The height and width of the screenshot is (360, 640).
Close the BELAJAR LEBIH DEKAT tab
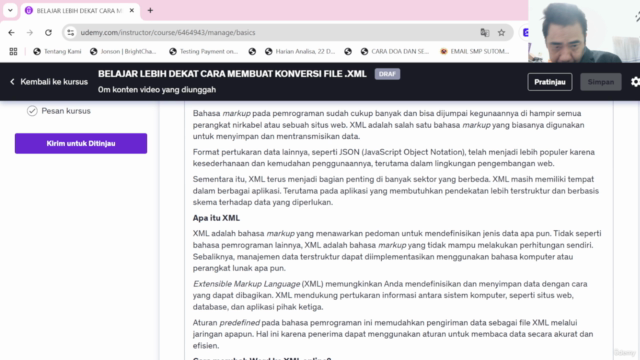[131, 11]
